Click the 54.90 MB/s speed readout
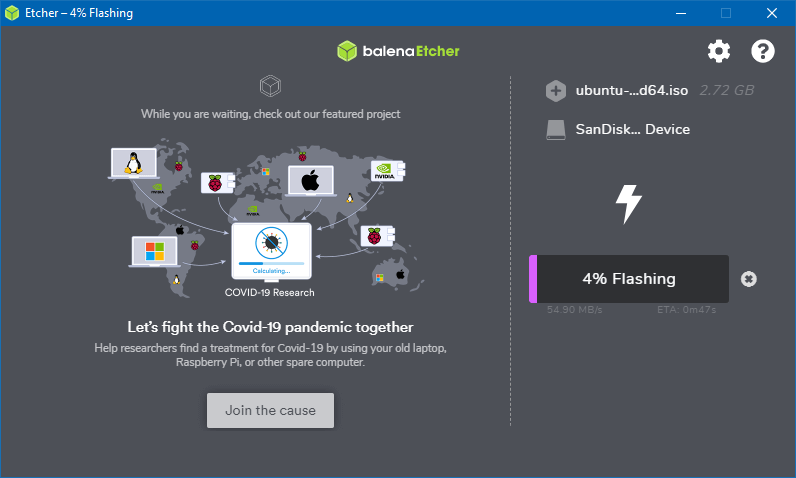This screenshot has height=478, width=796. tap(574, 310)
